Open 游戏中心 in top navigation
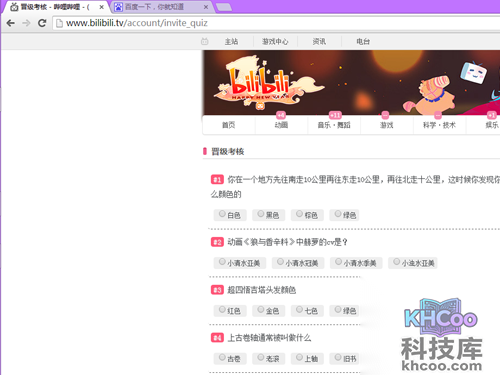The height and width of the screenshot is (375, 500). pyautogui.click(x=275, y=41)
